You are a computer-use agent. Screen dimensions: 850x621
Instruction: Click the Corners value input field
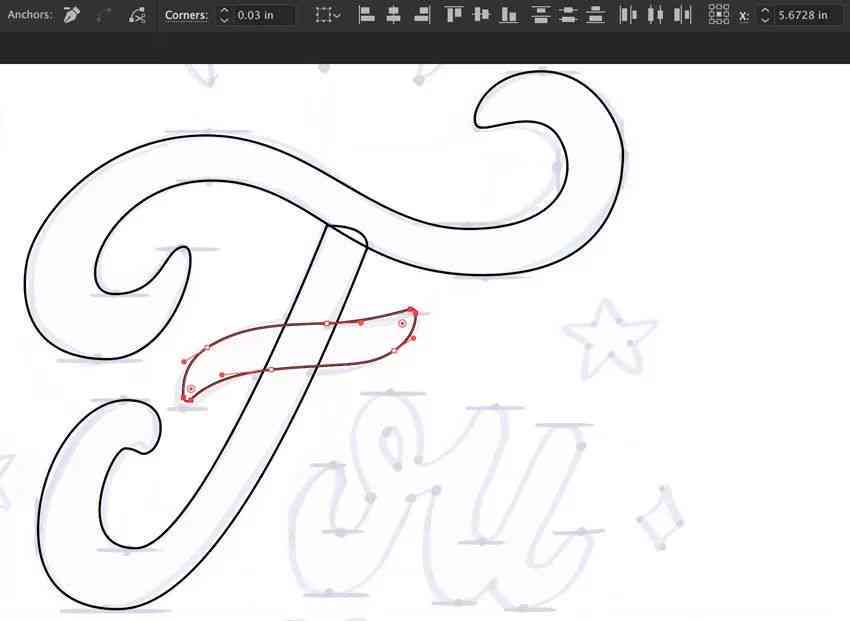(x=263, y=15)
